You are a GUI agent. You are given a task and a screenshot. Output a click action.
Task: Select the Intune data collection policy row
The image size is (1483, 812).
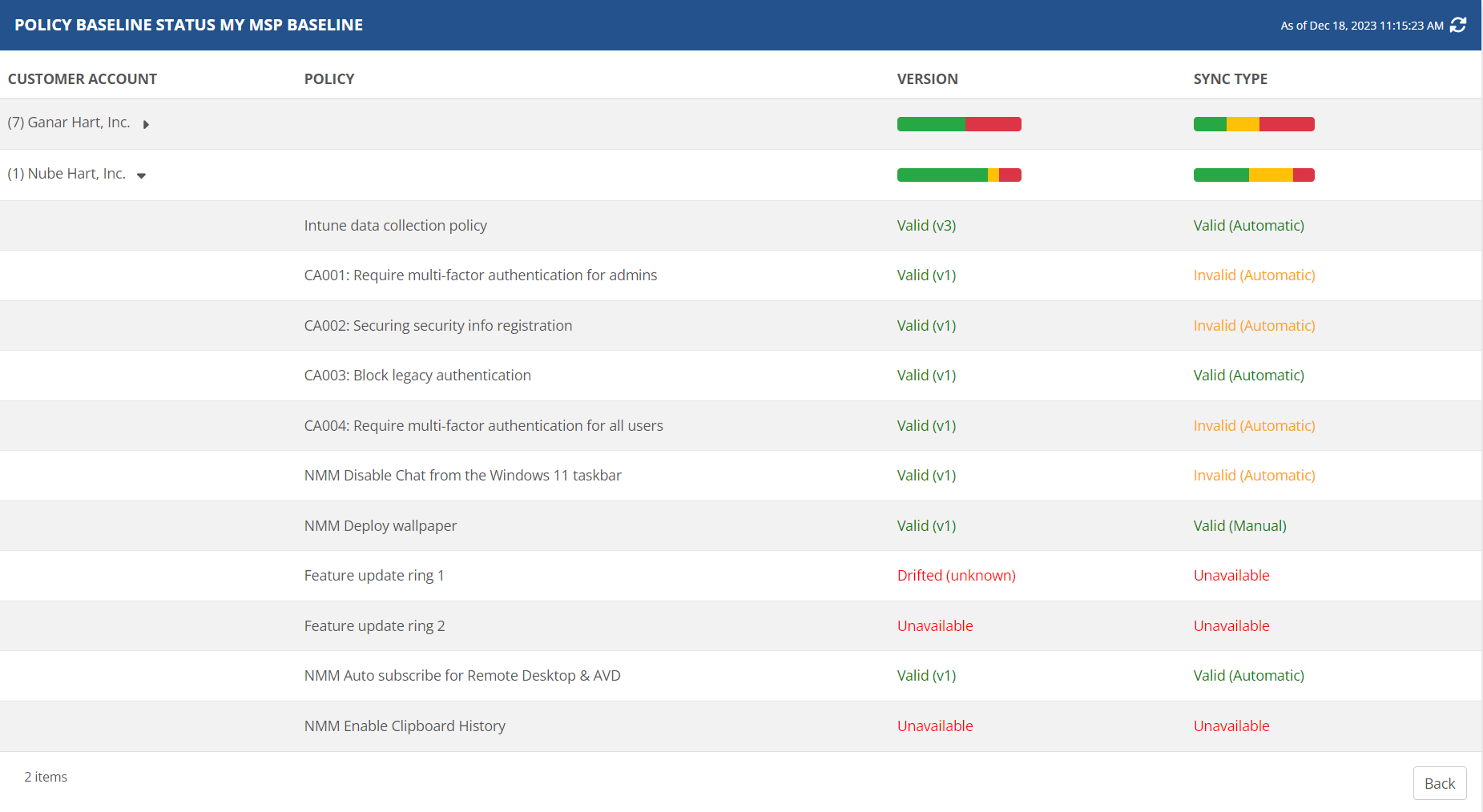(395, 226)
